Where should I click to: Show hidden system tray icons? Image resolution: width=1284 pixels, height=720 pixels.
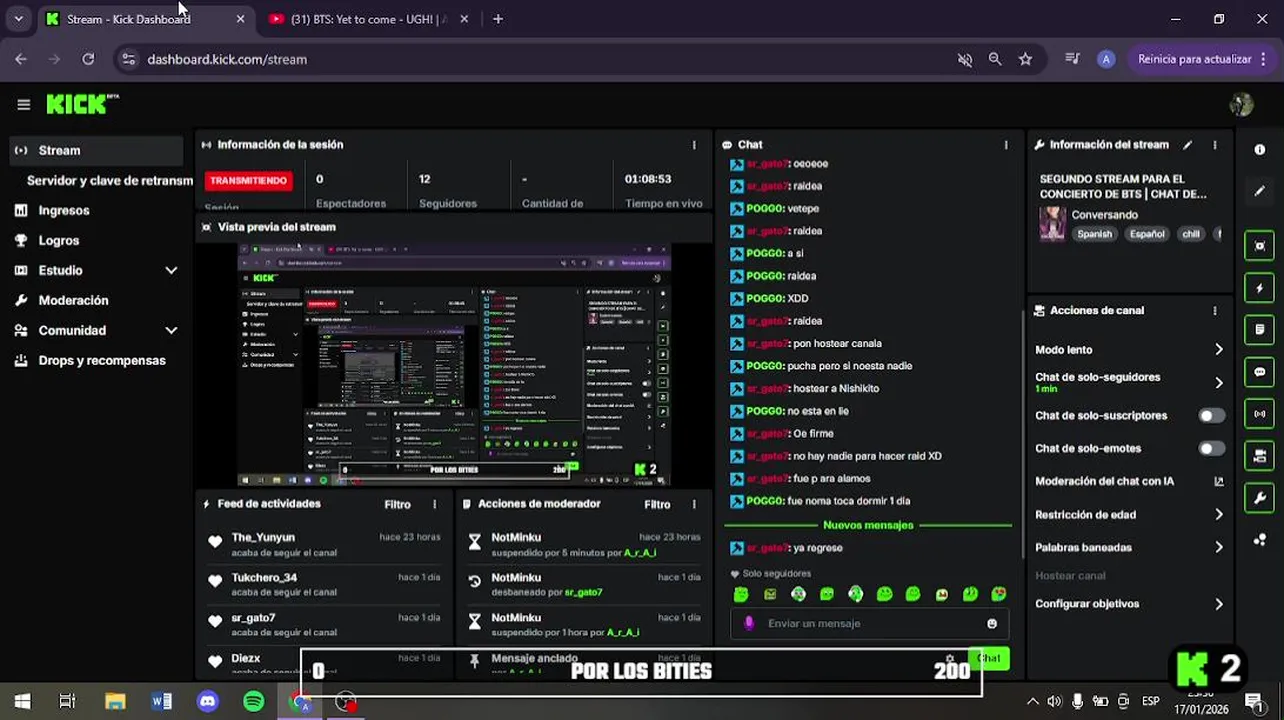pyautogui.click(x=1033, y=702)
